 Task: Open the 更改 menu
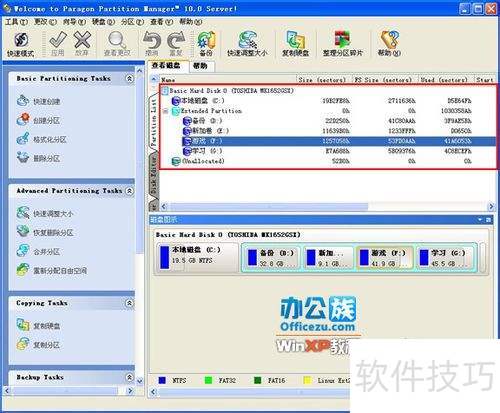pyautogui.click(x=45, y=22)
